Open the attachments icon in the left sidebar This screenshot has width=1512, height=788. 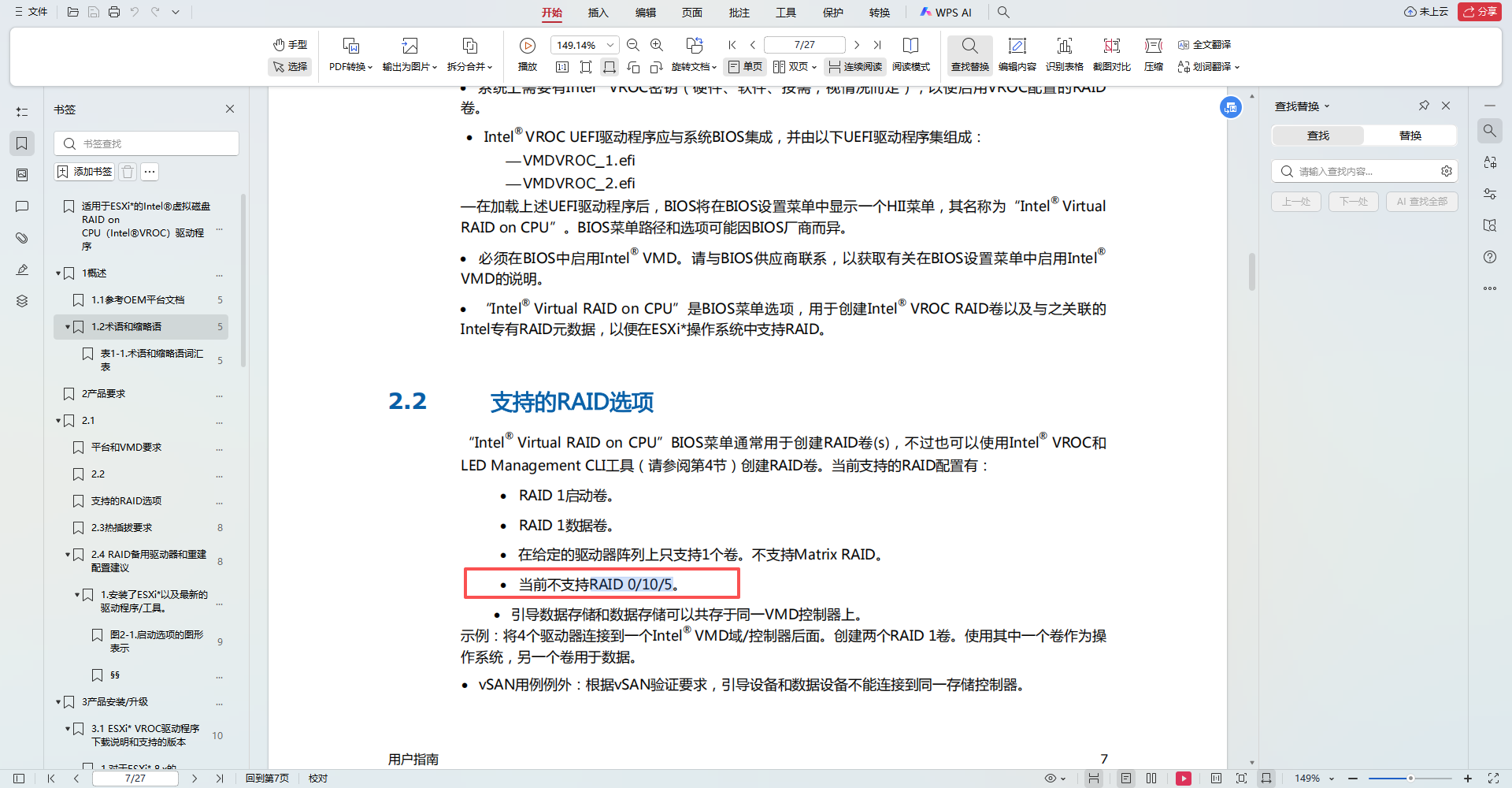pos(22,238)
